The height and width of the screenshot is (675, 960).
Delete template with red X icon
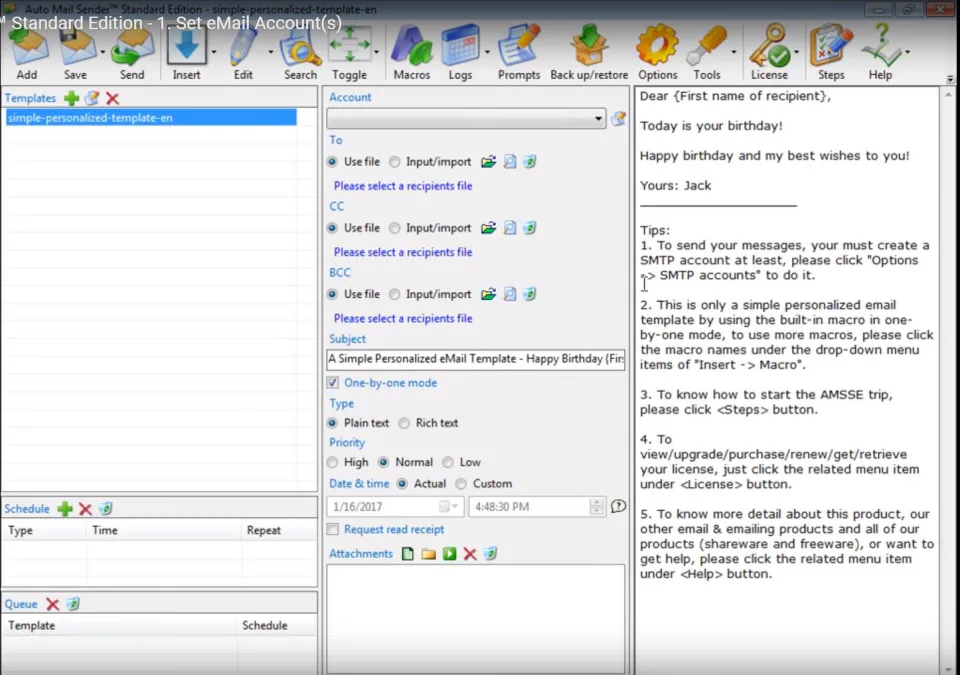coord(112,98)
